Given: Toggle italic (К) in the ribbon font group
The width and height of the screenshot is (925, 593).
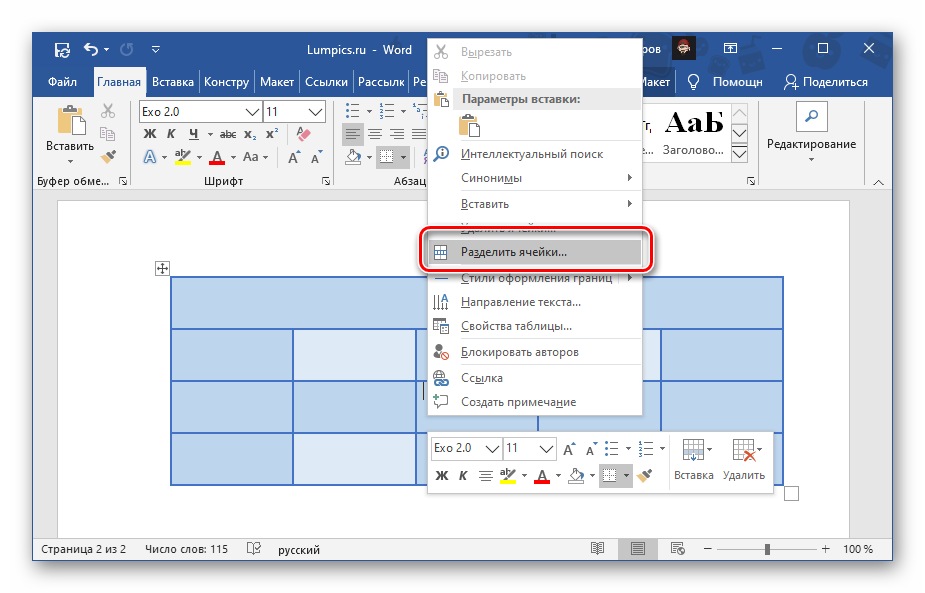Looking at the screenshot, I should pos(172,134).
